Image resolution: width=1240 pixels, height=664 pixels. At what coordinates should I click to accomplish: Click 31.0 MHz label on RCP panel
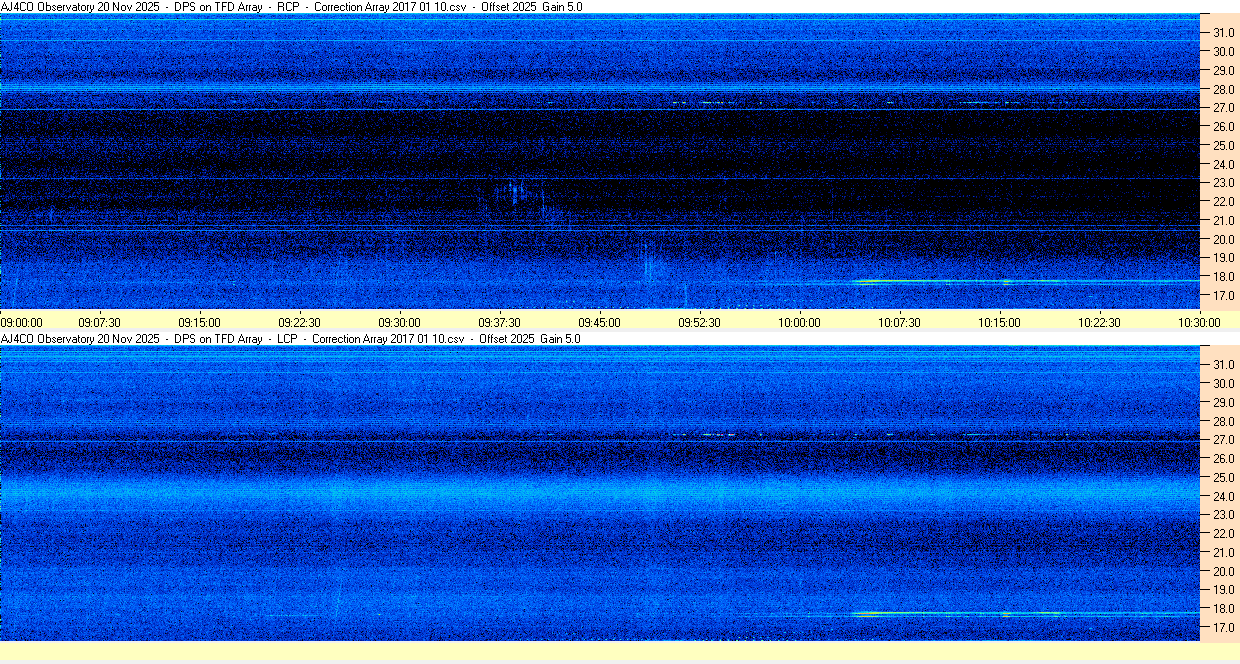coord(1223,32)
